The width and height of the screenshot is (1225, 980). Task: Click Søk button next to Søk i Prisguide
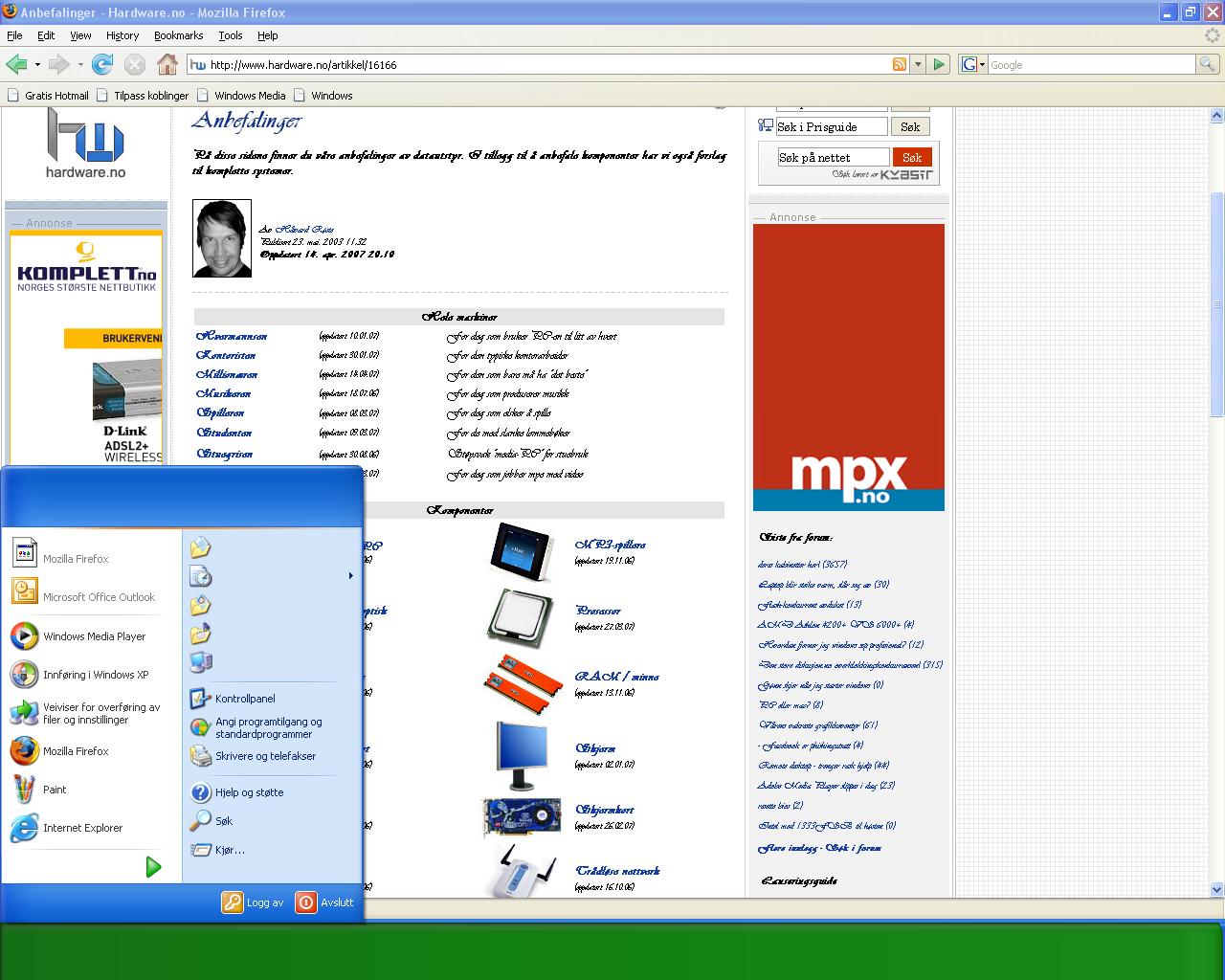(x=910, y=126)
